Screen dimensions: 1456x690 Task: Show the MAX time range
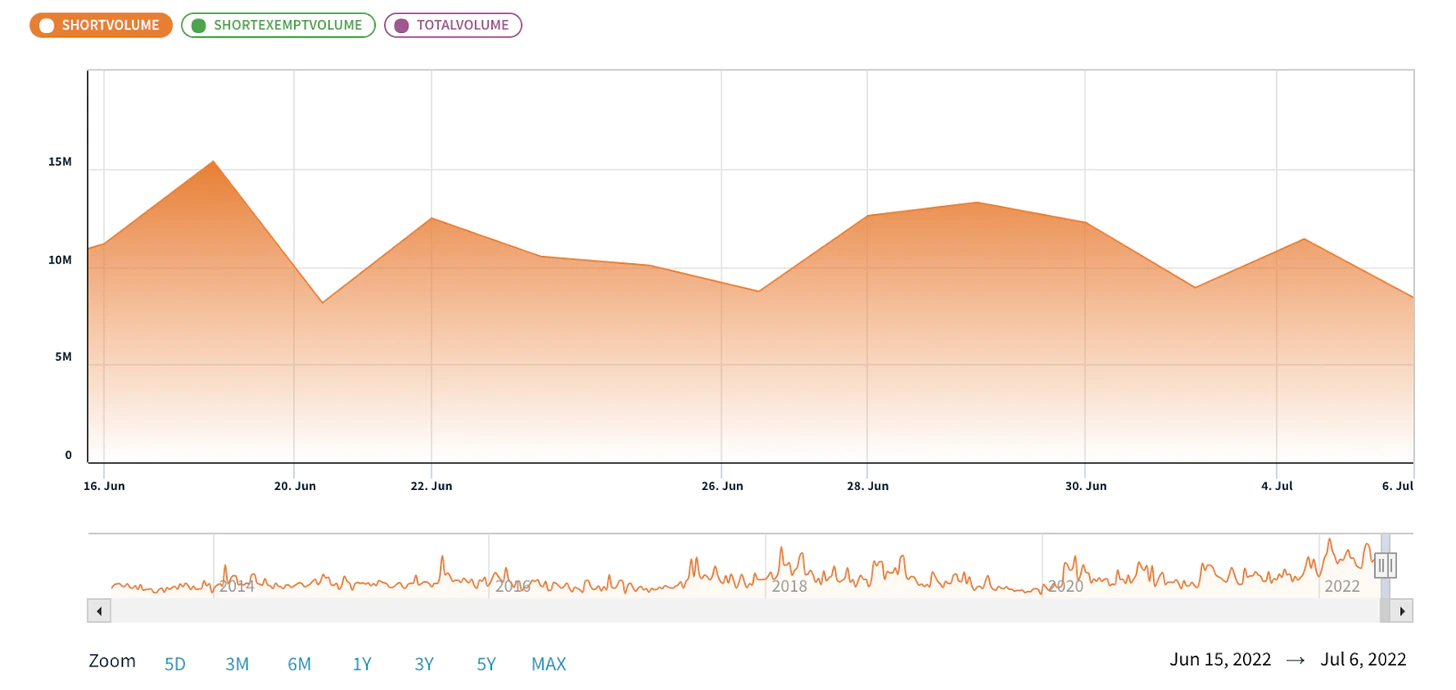tap(548, 664)
